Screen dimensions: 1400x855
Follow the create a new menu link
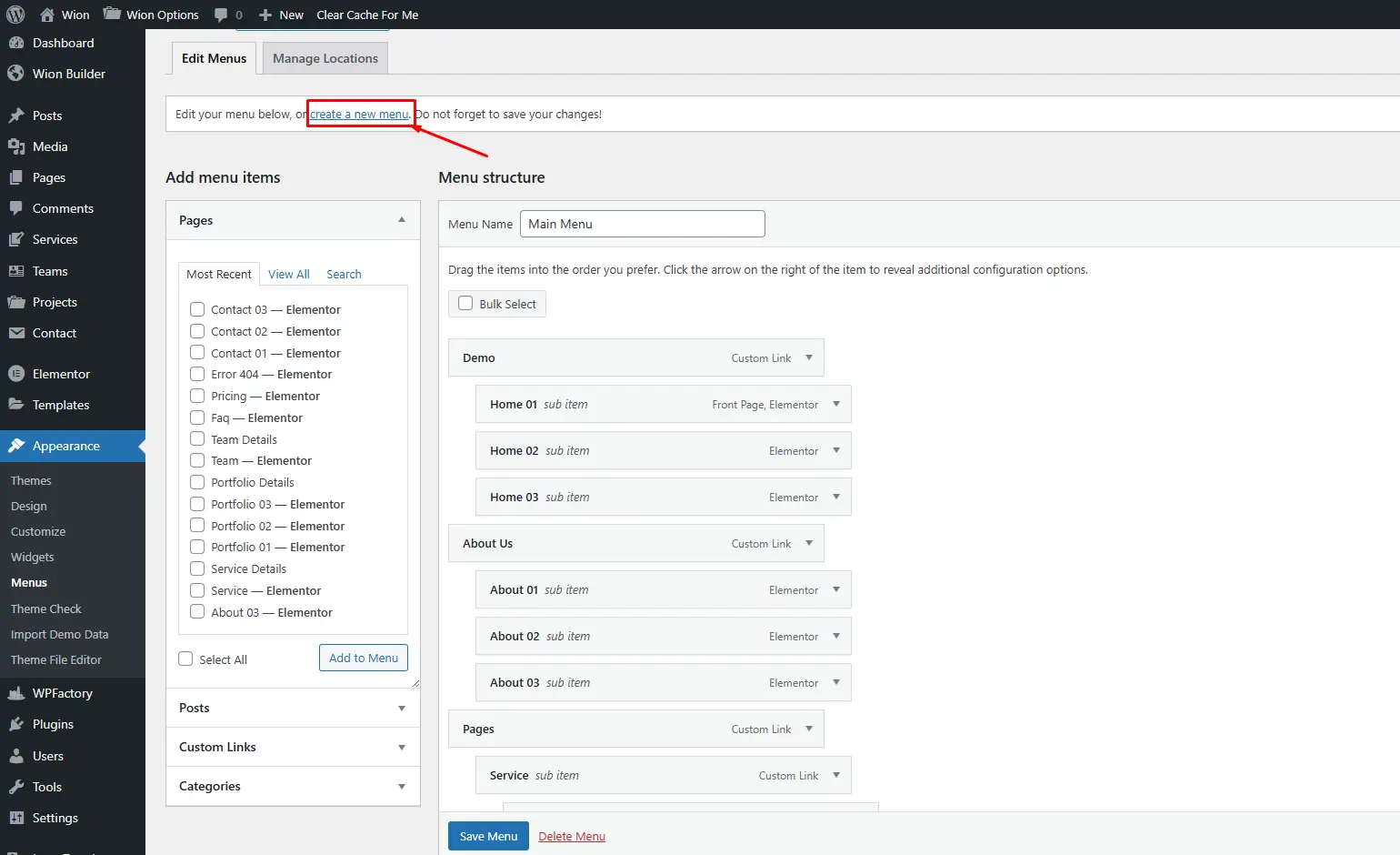coord(359,114)
